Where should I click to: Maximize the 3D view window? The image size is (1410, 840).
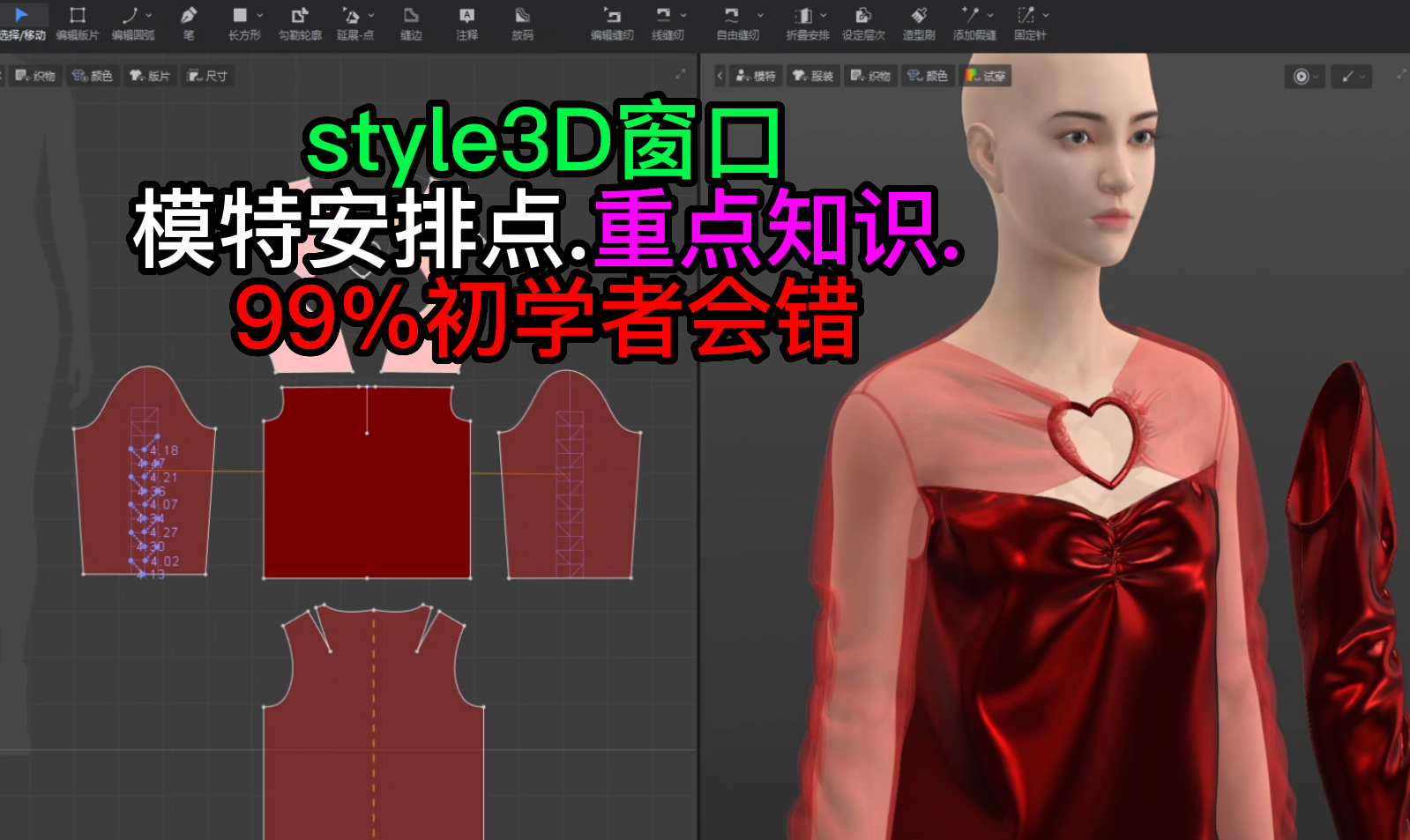[1401, 75]
